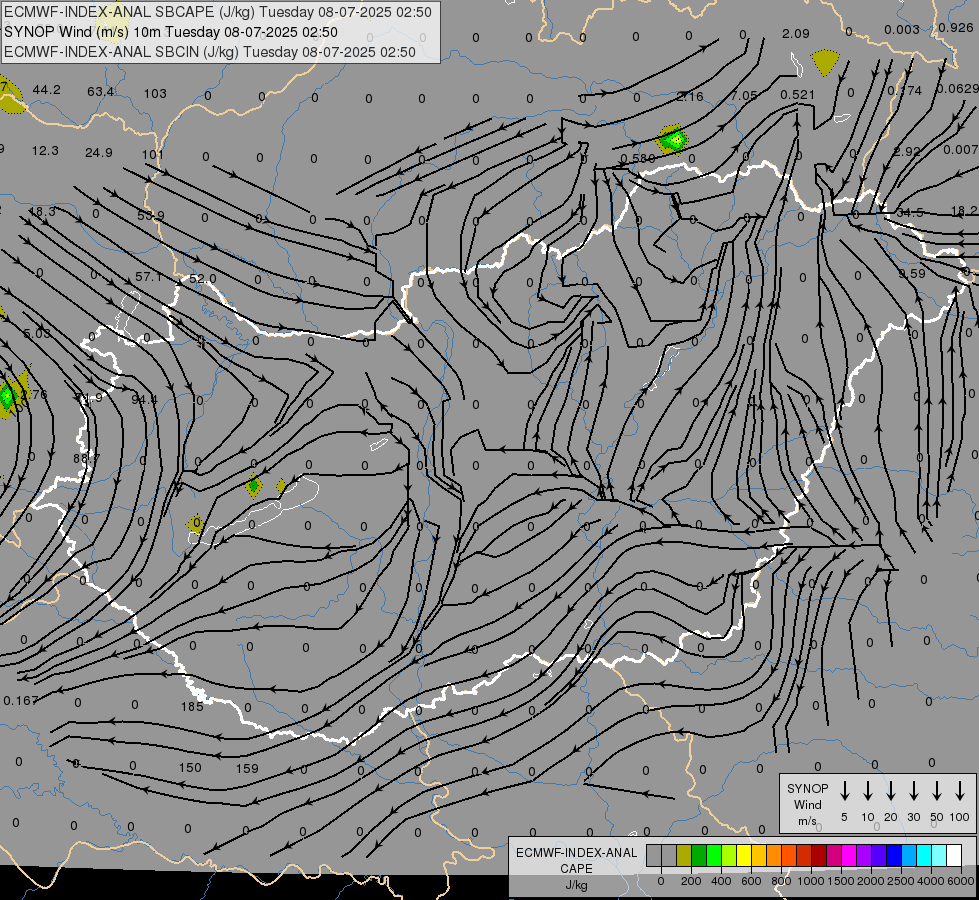Select the pure yellow CAPE scale swatch
This screenshot has height=900, width=979.
[744, 856]
